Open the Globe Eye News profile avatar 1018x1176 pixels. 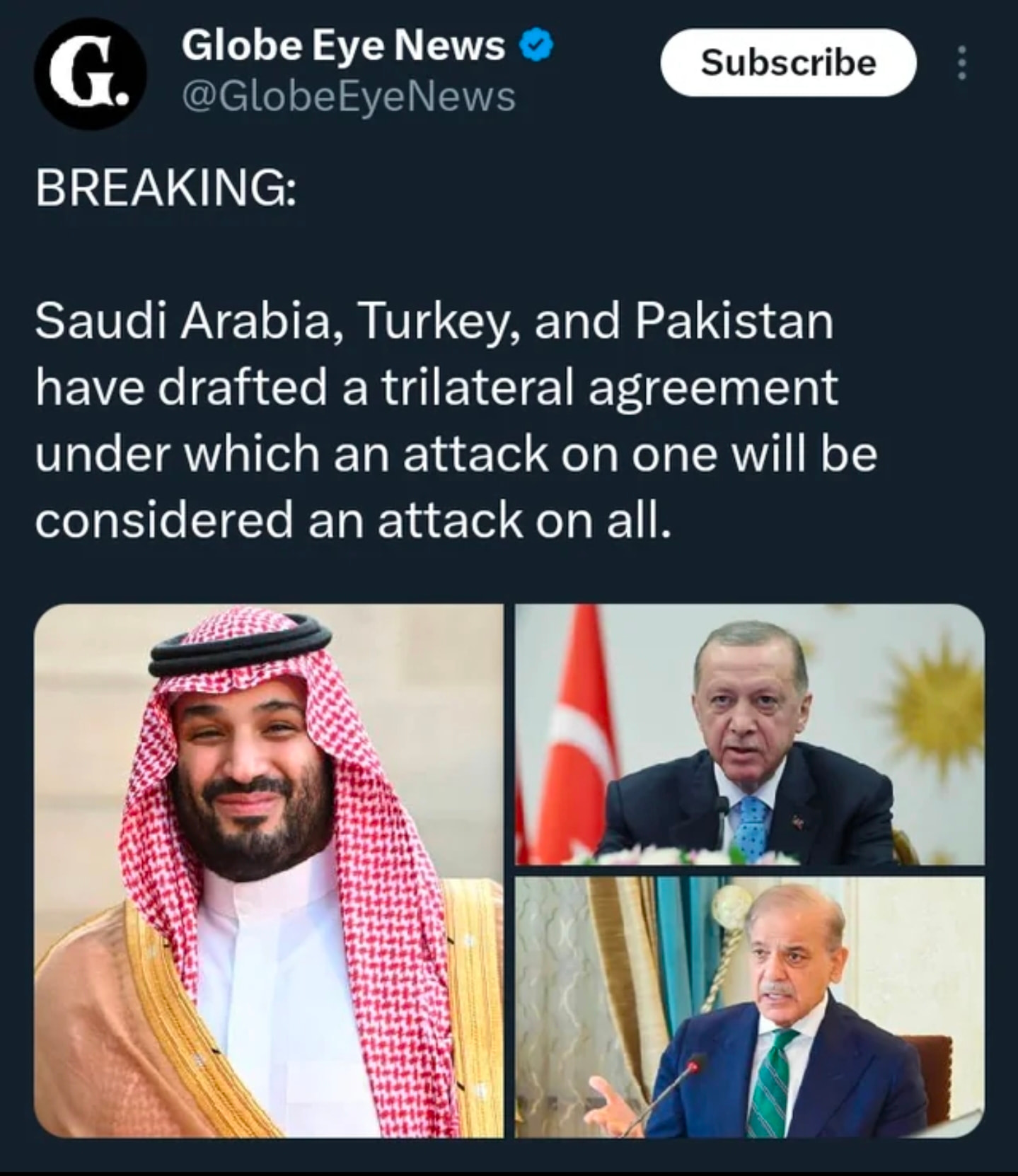click(x=90, y=73)
